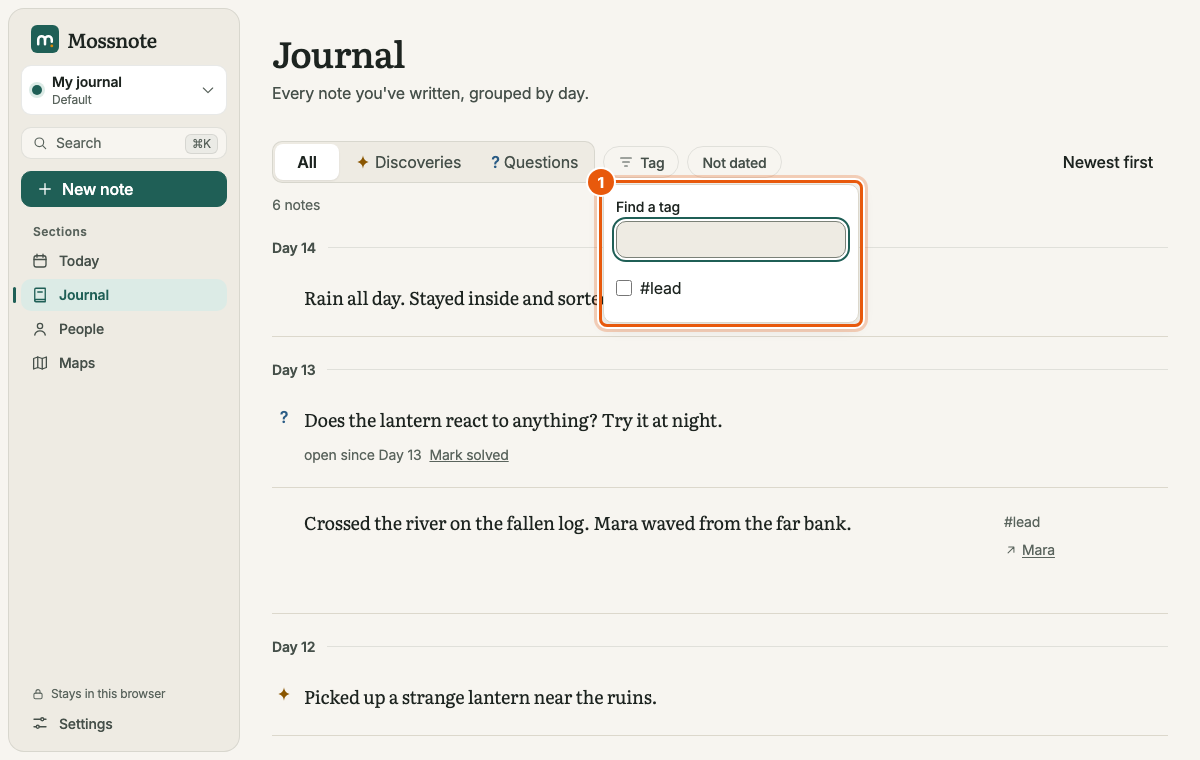Click the arrow icon next to Mara
The height and width of the screenshot is (760, 1200).
1010,550
